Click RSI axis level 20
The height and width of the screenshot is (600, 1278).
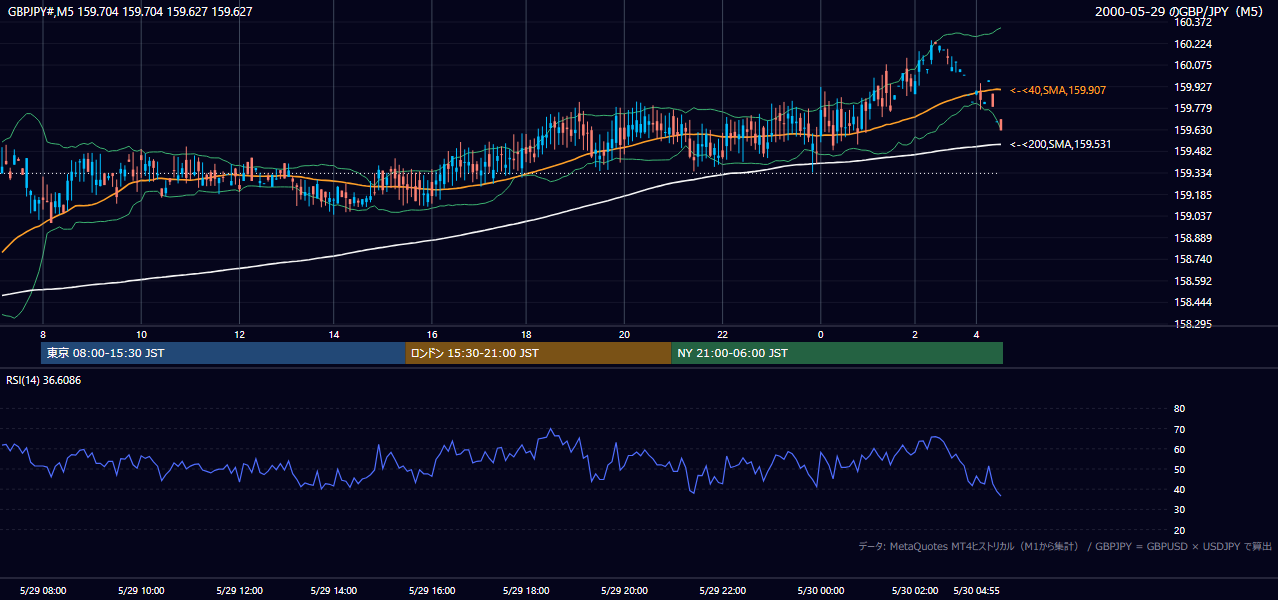click(x=1179, y=530)
